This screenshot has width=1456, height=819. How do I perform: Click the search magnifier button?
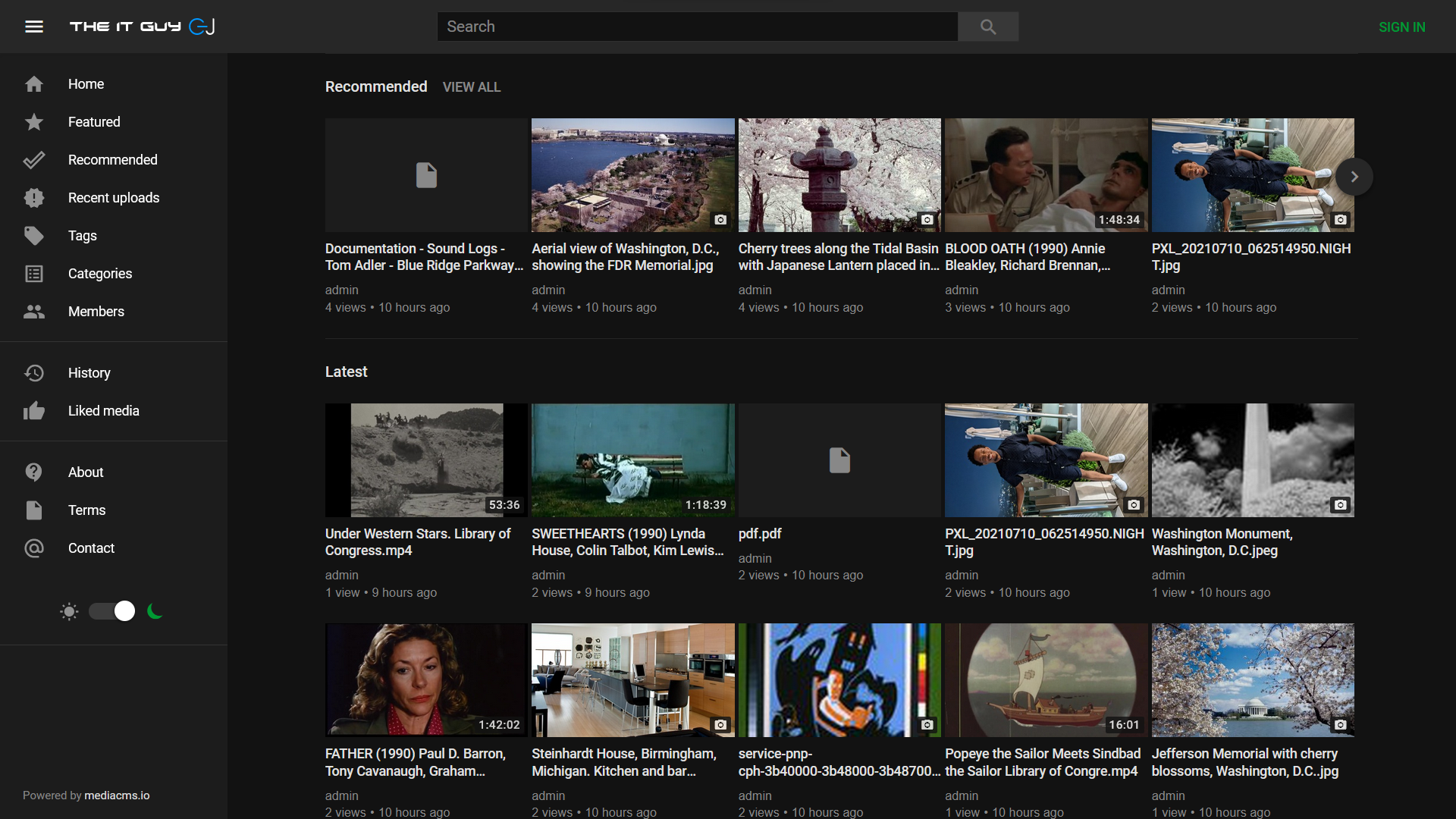coord(987,27)
